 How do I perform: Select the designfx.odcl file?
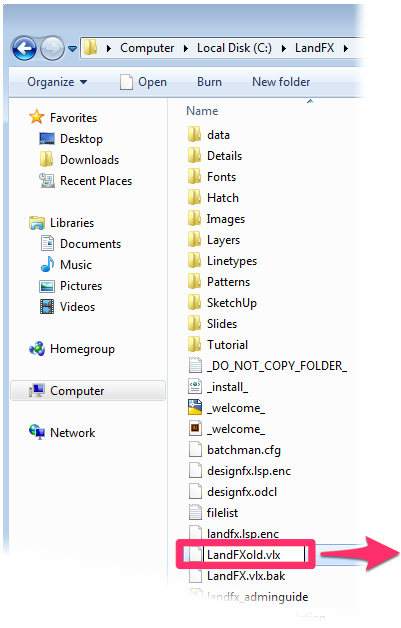point(242,492)
